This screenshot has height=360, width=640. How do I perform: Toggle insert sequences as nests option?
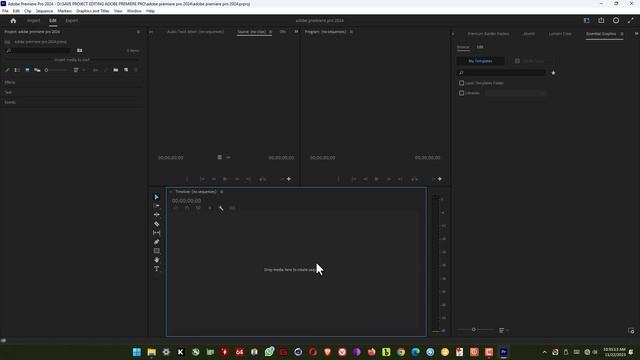[x=176, y=208]
